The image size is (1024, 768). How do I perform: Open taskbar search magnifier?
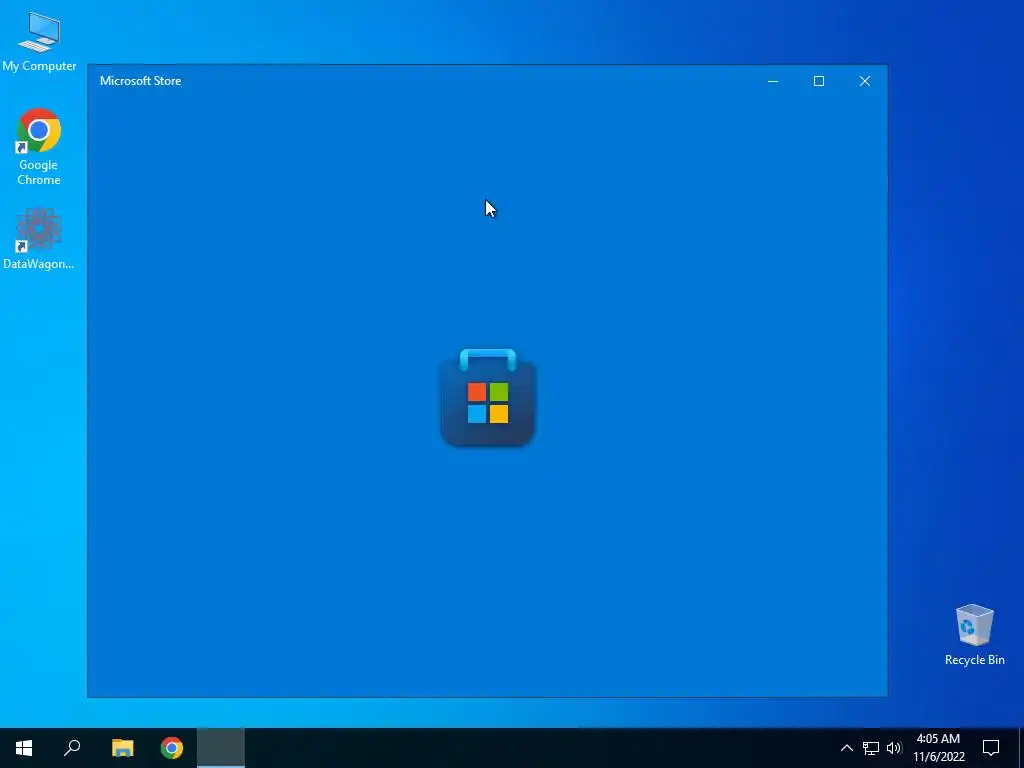(72, 748)
